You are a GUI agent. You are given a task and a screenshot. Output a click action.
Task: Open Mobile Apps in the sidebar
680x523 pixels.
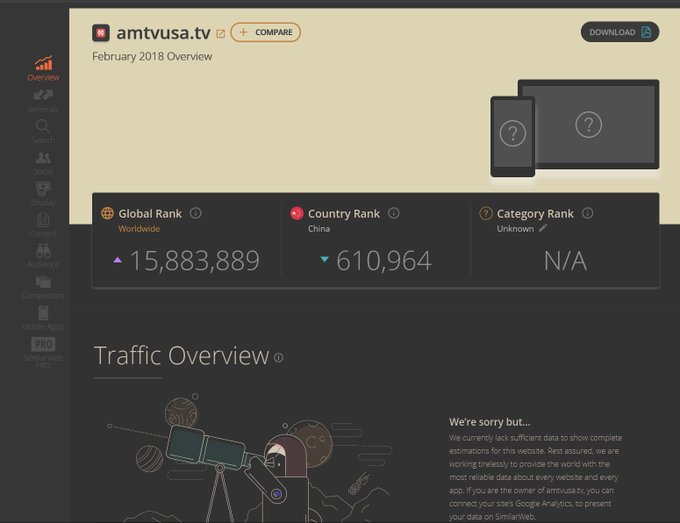click(x=43, y=318)
